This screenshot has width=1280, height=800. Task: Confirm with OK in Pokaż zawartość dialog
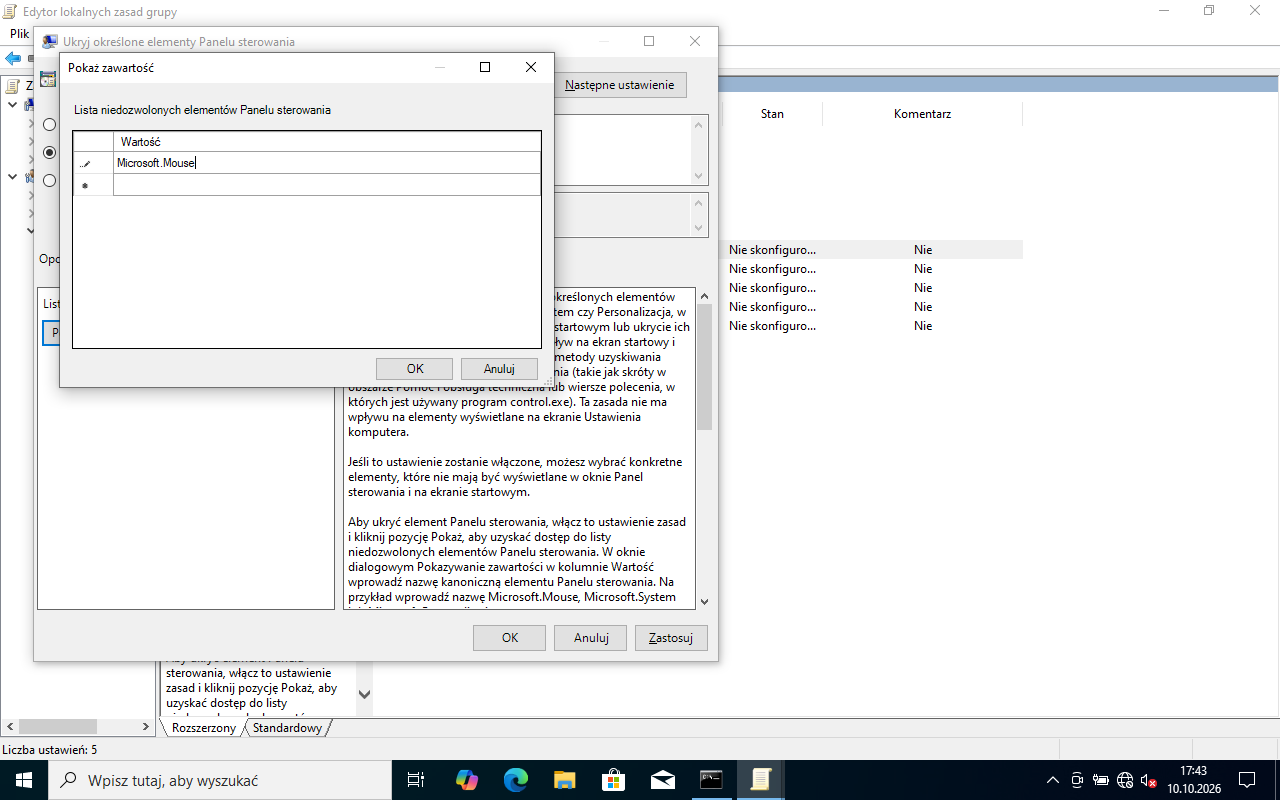415,369
